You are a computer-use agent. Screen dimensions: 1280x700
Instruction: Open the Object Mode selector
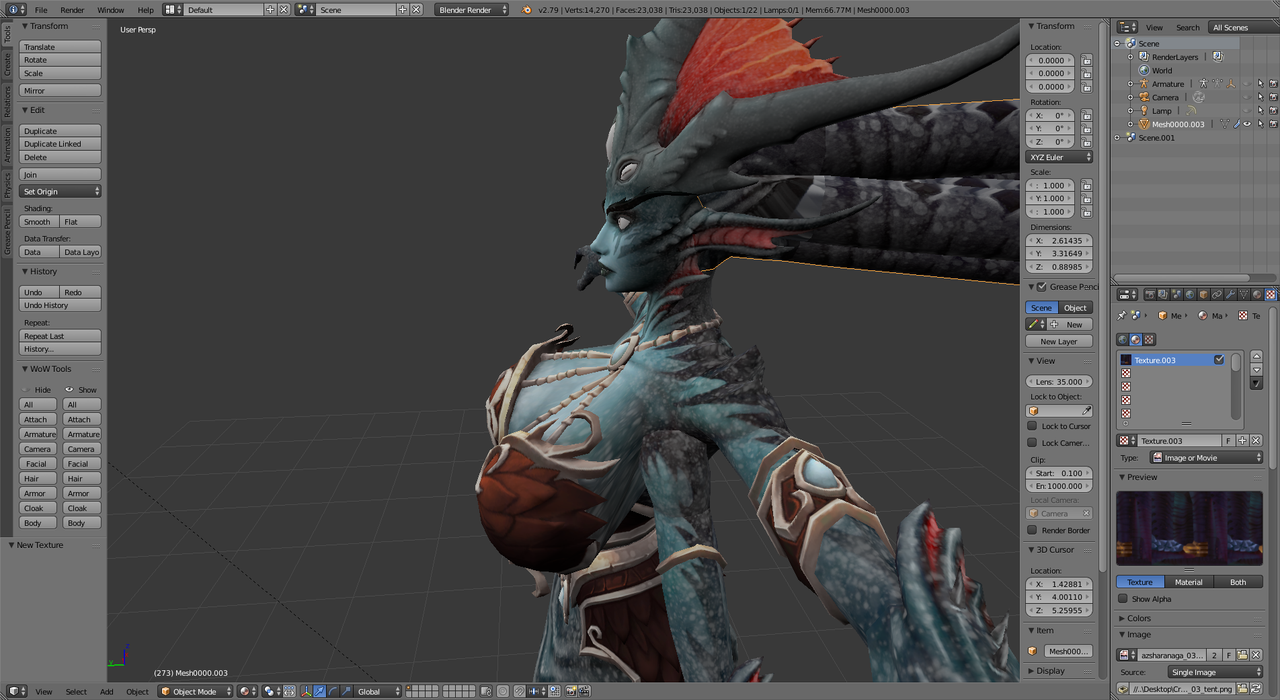(196, 691)
